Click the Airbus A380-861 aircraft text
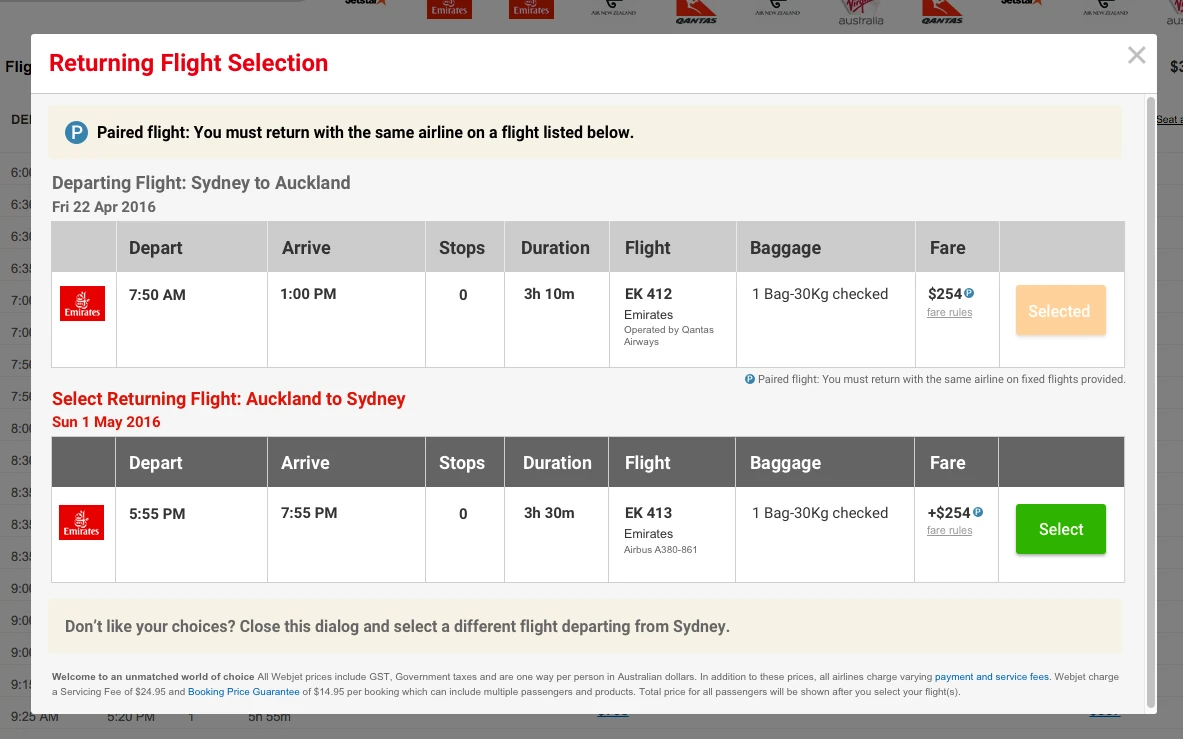 660,550
